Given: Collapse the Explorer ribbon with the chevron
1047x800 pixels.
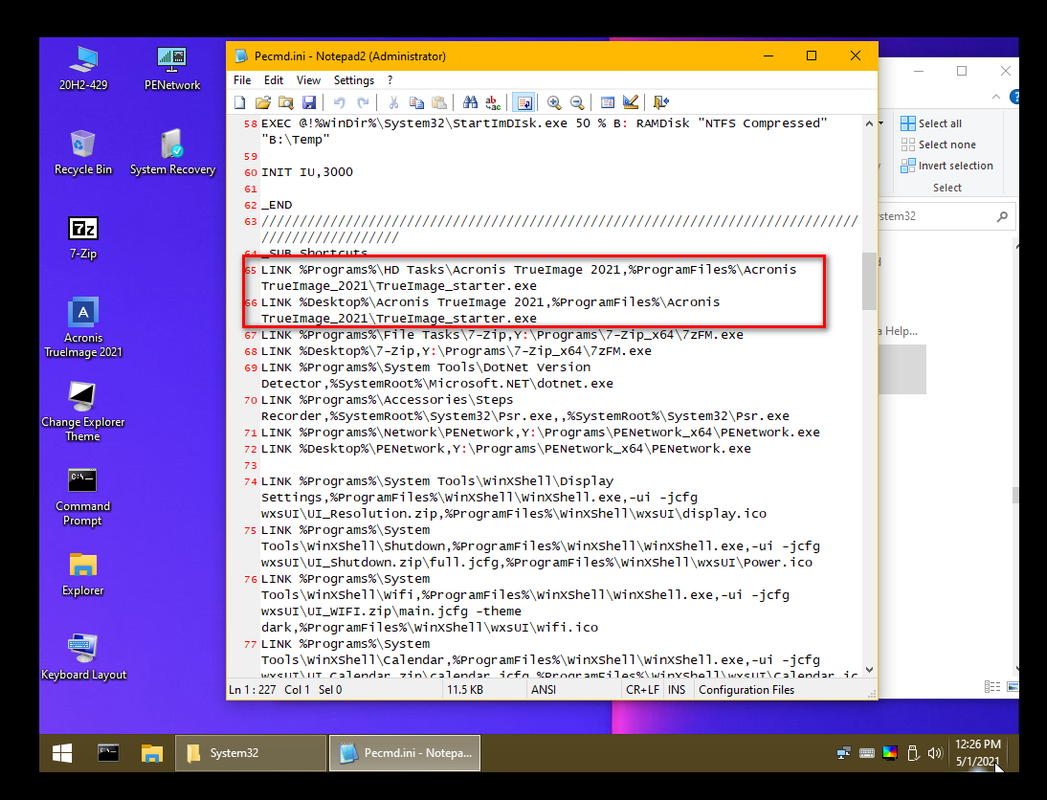Looking at the screenshot, I should pyautogui.click(x=996, y=97).
